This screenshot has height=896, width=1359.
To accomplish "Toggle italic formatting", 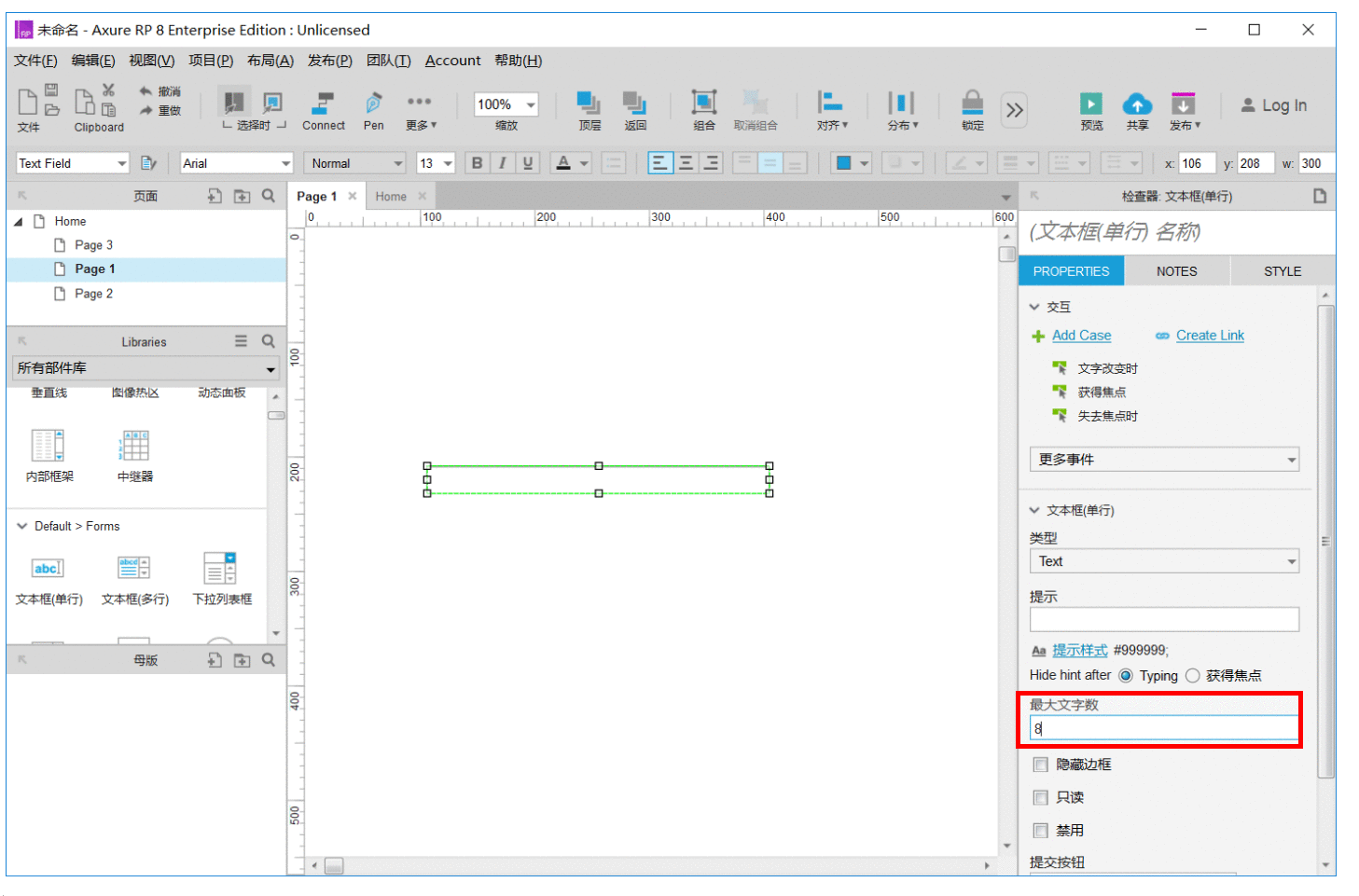I will click(x=503, y=163).
